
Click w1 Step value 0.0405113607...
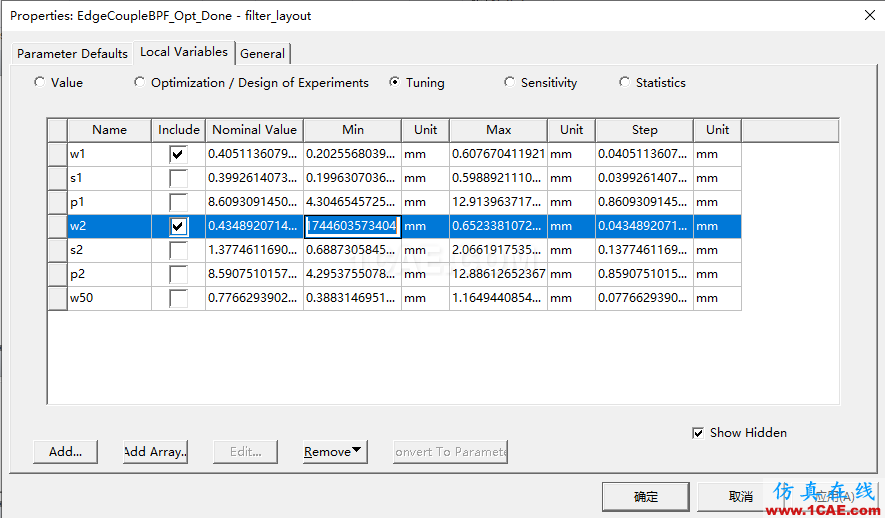pyautogui.click(x=645, y=154)
